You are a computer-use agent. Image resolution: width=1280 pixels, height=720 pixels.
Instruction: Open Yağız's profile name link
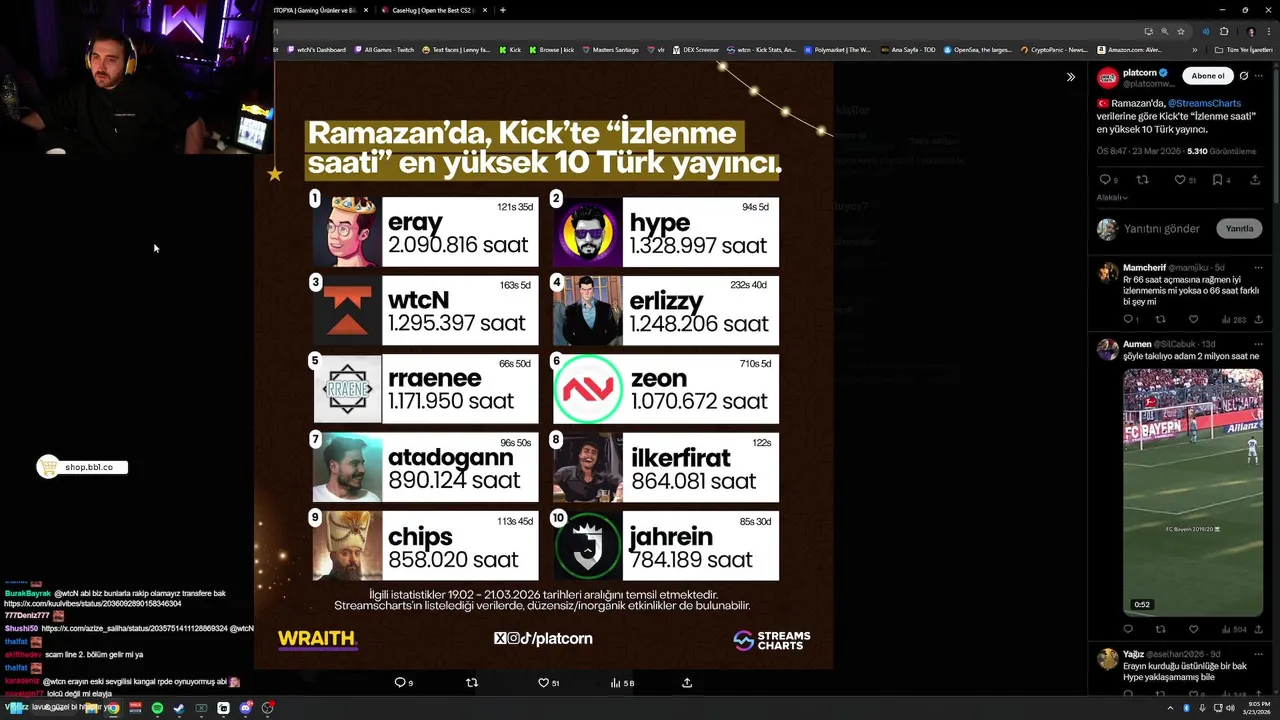1134,654
